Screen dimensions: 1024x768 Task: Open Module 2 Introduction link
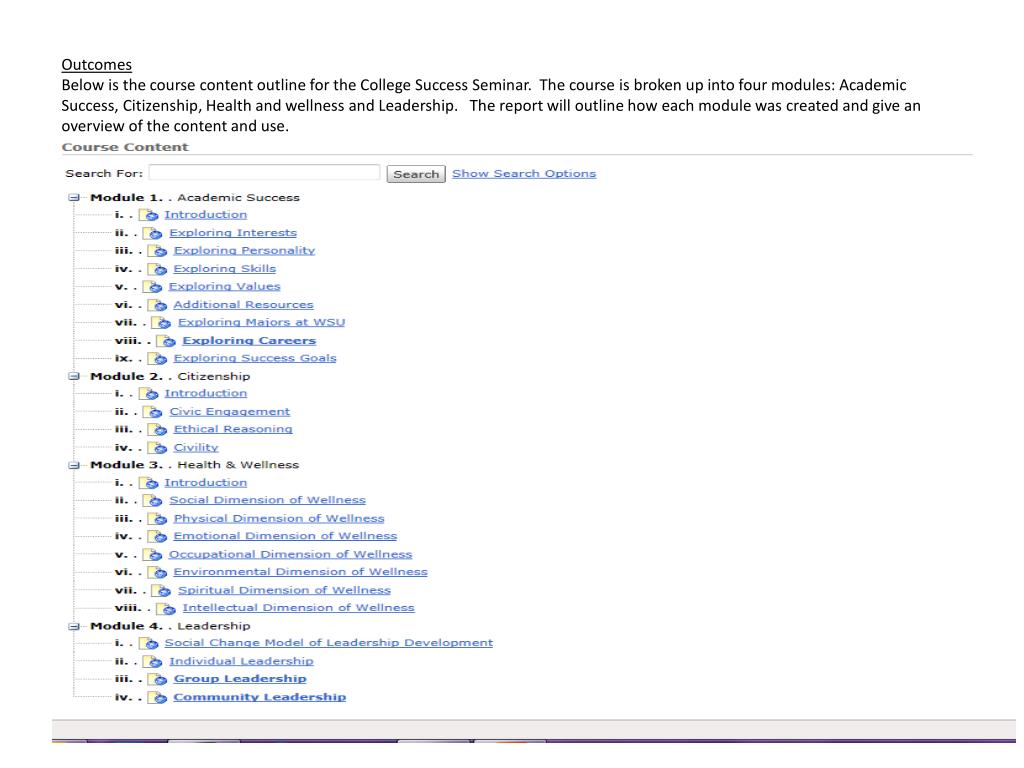pos(206,394)
